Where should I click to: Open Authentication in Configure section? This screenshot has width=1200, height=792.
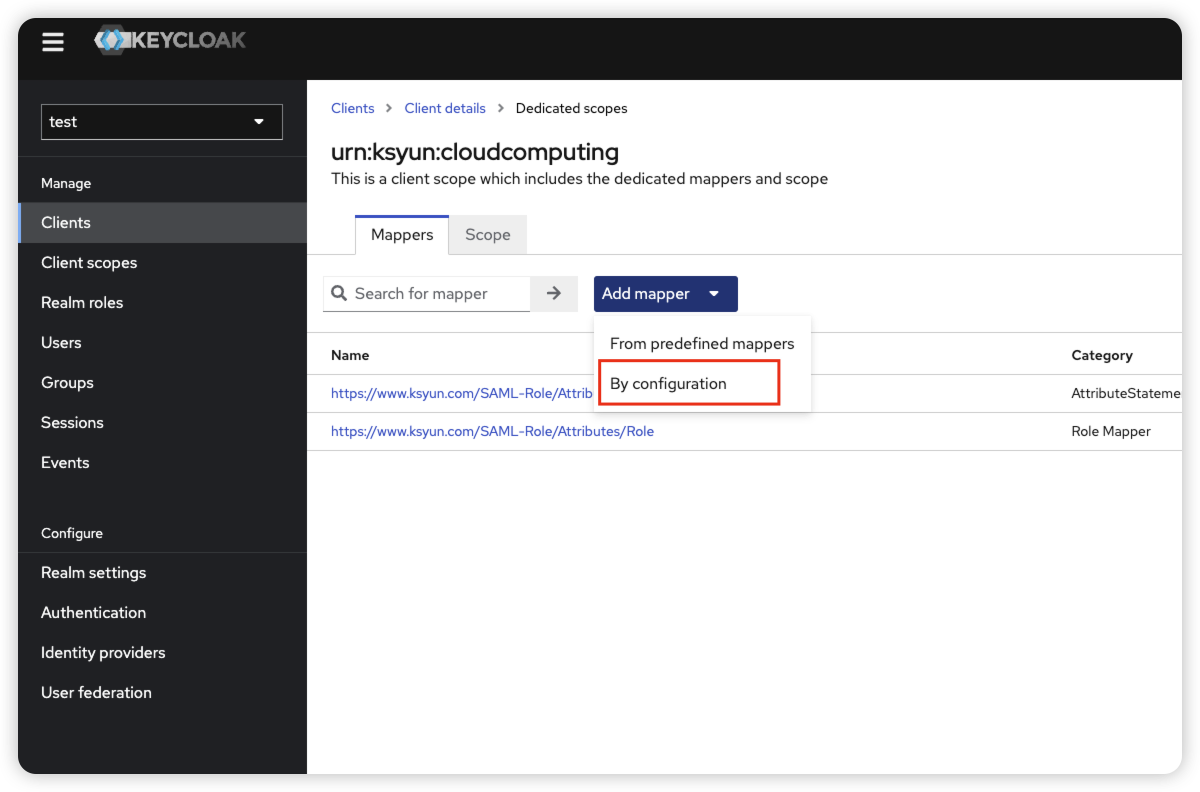click(93, 613)
